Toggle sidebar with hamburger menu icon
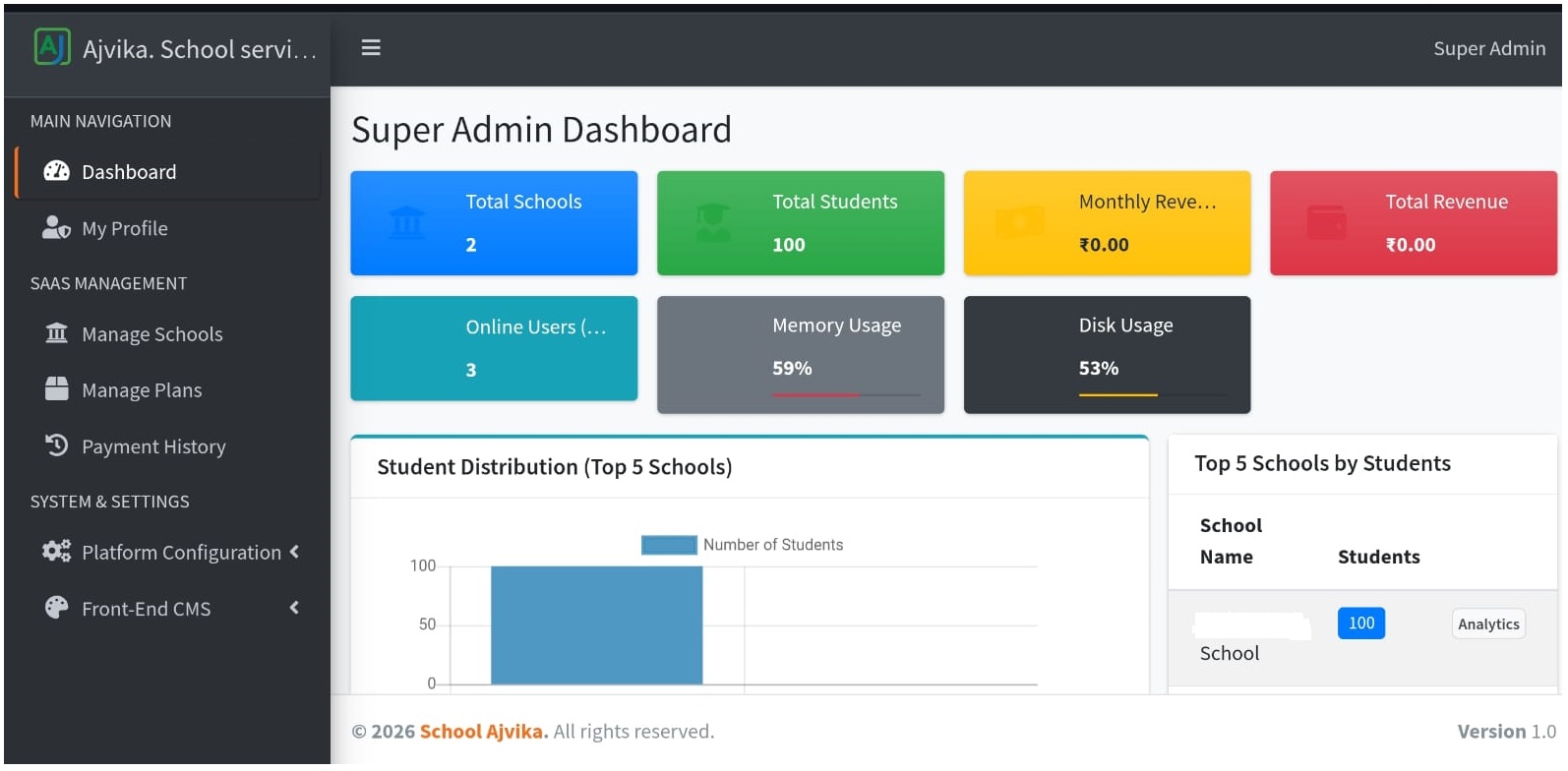 (x=371, y=48)
